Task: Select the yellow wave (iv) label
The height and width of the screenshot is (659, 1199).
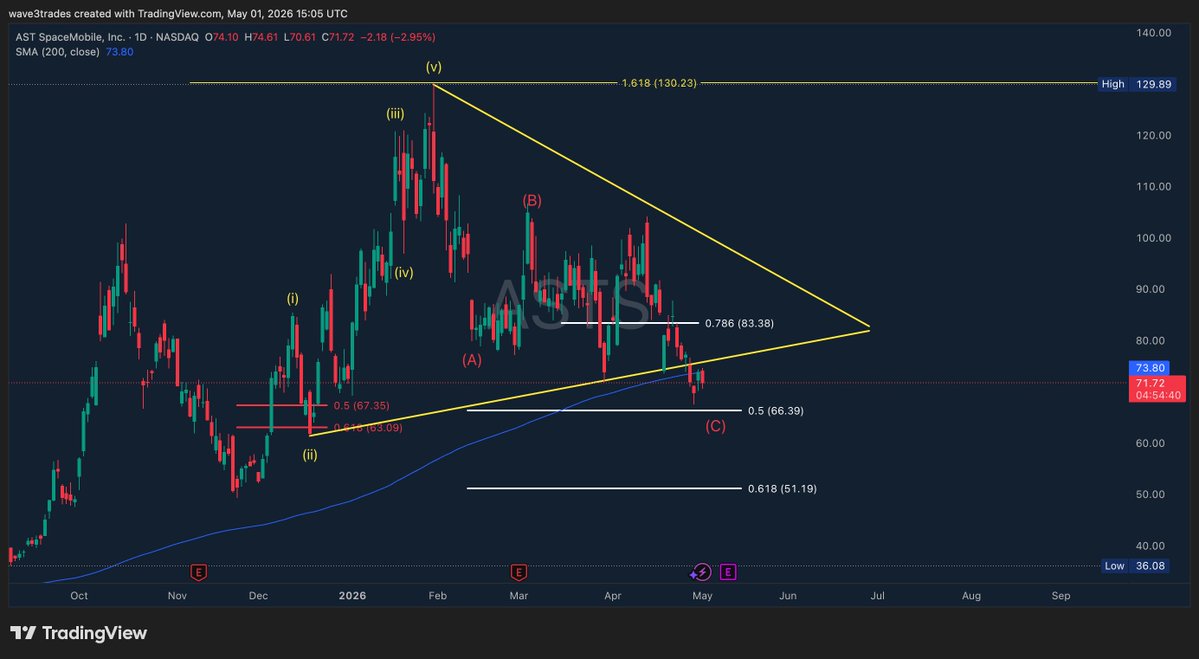Action: [x=404, y=271]
